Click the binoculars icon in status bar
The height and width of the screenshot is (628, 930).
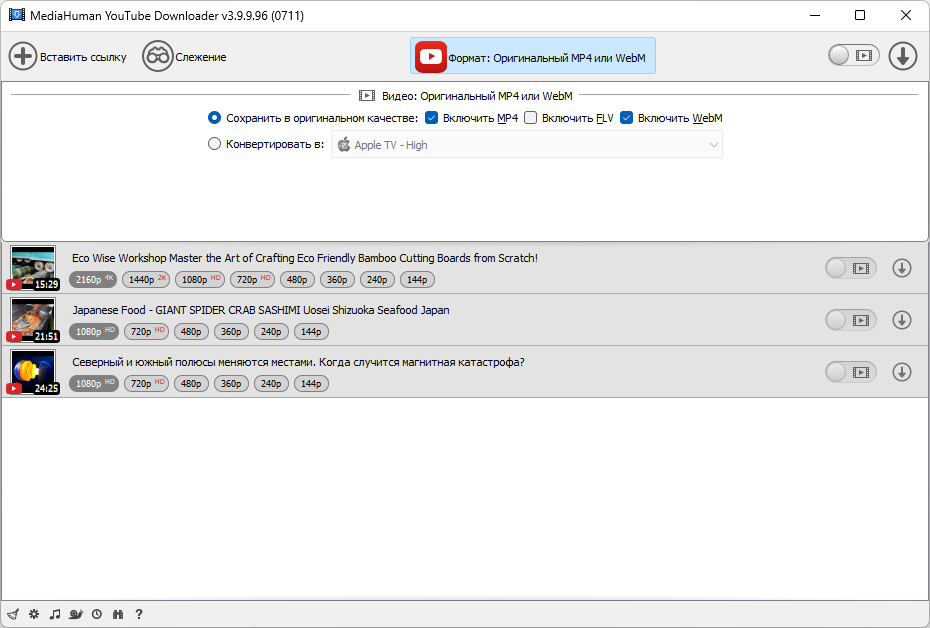[118, 614]
